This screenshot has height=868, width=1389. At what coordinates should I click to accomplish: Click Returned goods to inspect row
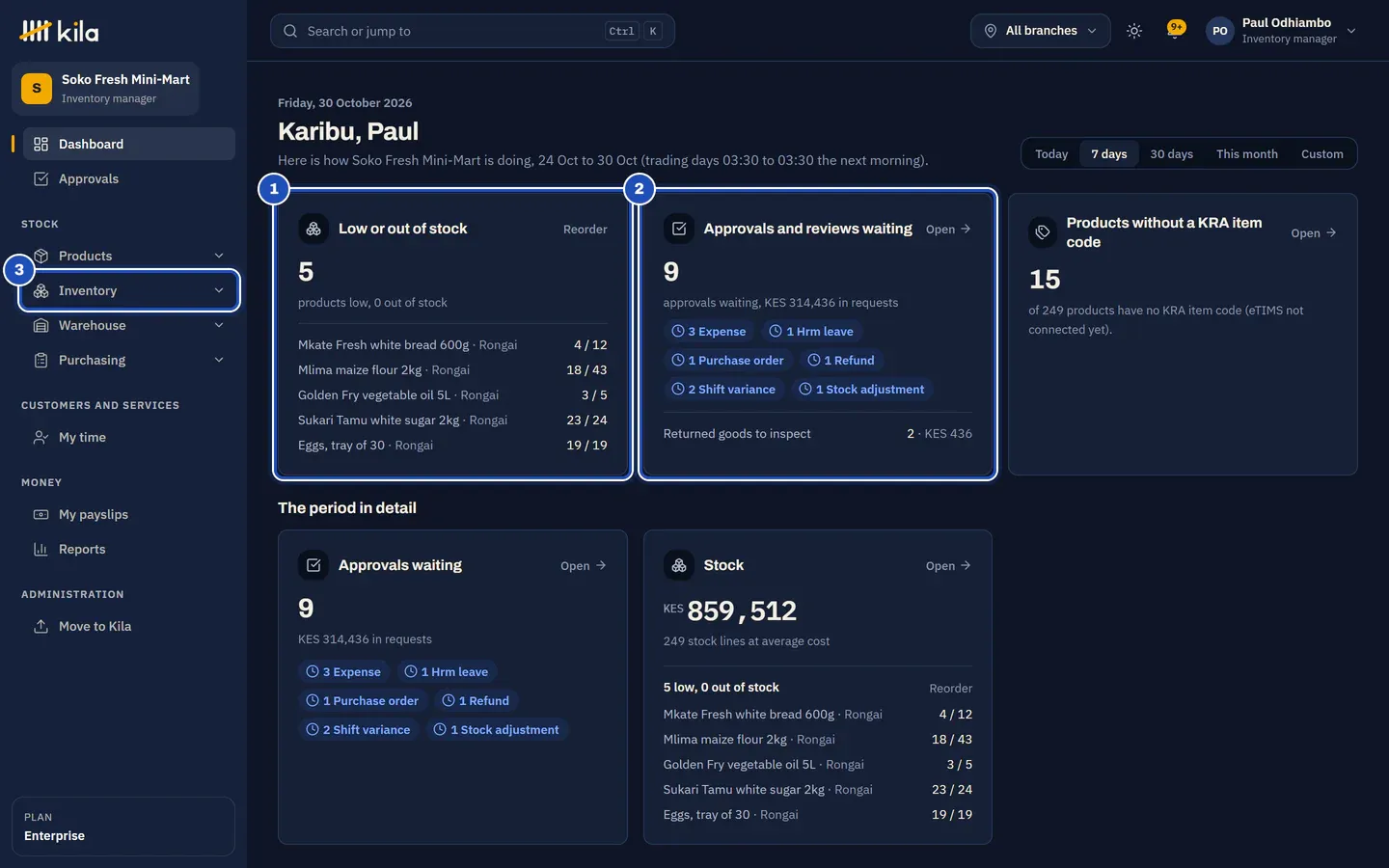(x=818, y=434)
